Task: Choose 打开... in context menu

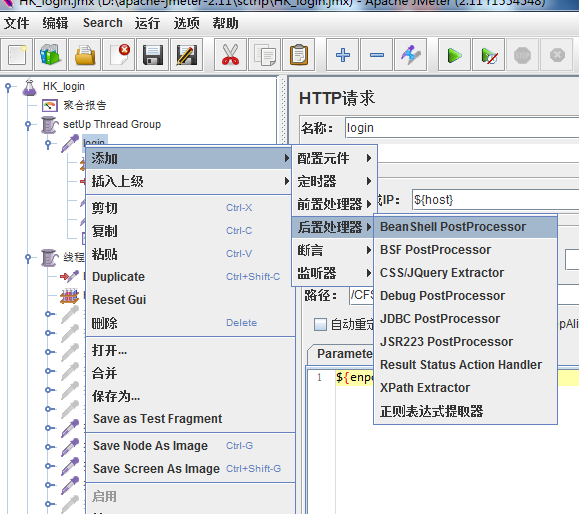Action: [190, 350]
